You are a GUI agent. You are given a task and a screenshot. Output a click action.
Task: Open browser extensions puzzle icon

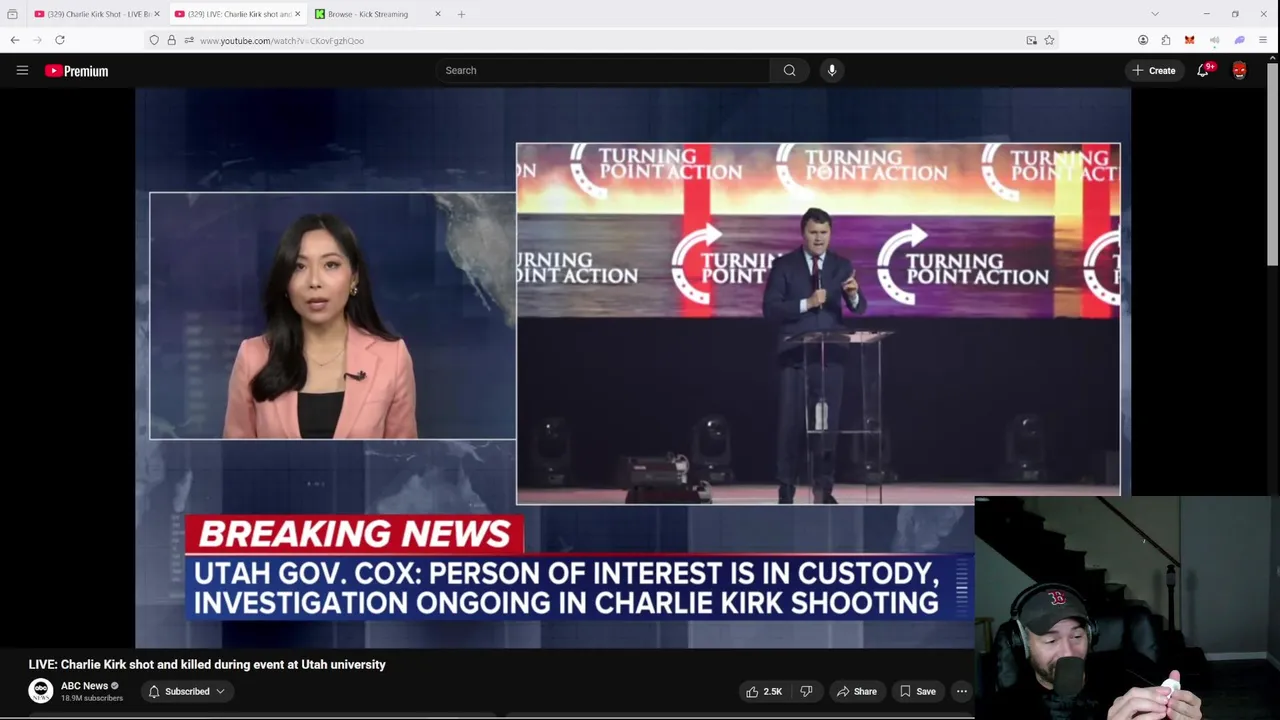pyautogui.click(x=1166, y=40)
